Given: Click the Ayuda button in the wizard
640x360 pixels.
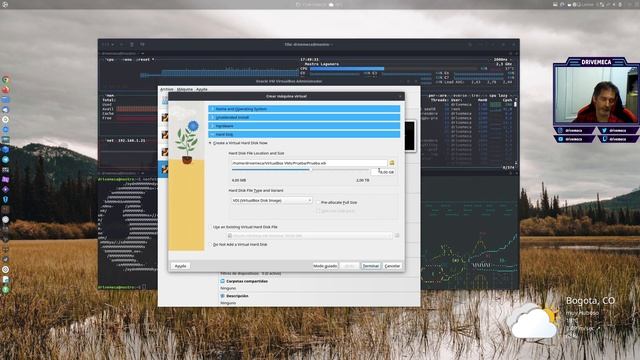Looking at the screenshot, I should click(x=180, y=266).
